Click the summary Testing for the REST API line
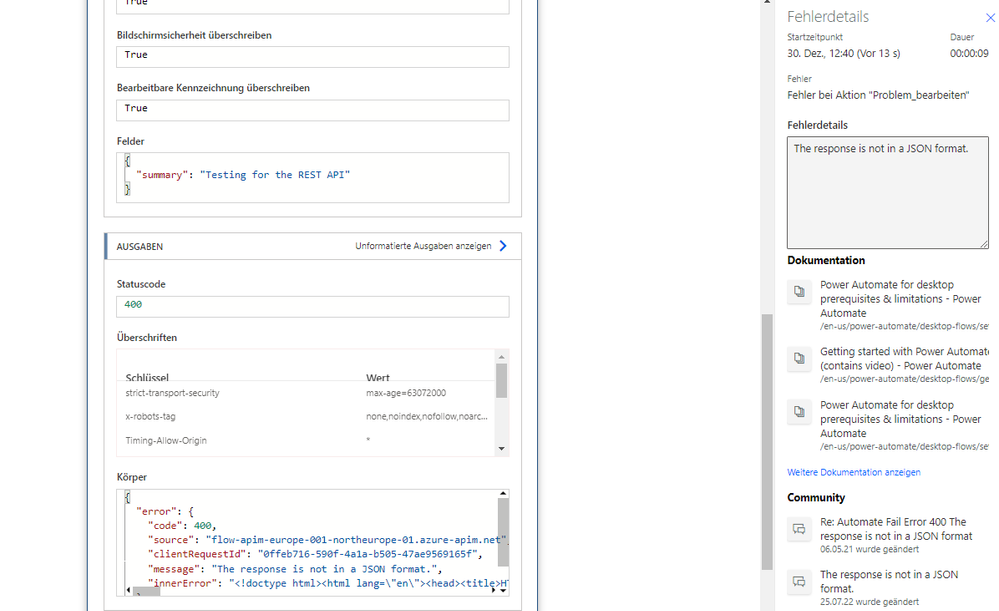The image size is (999, 611). pos(243,175)
